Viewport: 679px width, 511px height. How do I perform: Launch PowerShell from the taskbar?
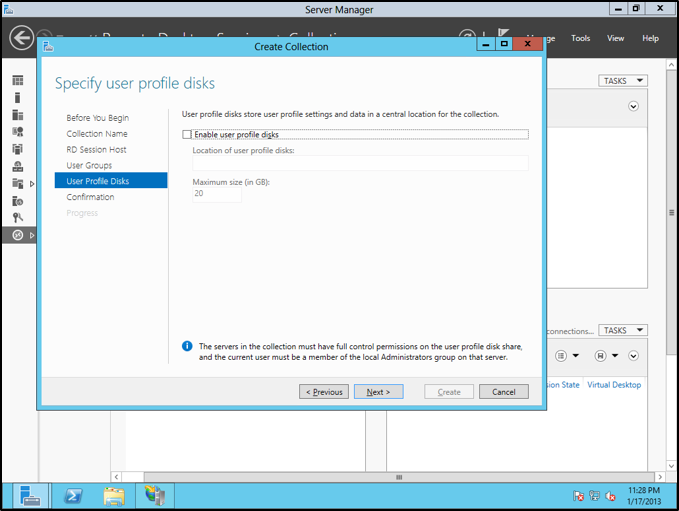click(x=72, y=495)
